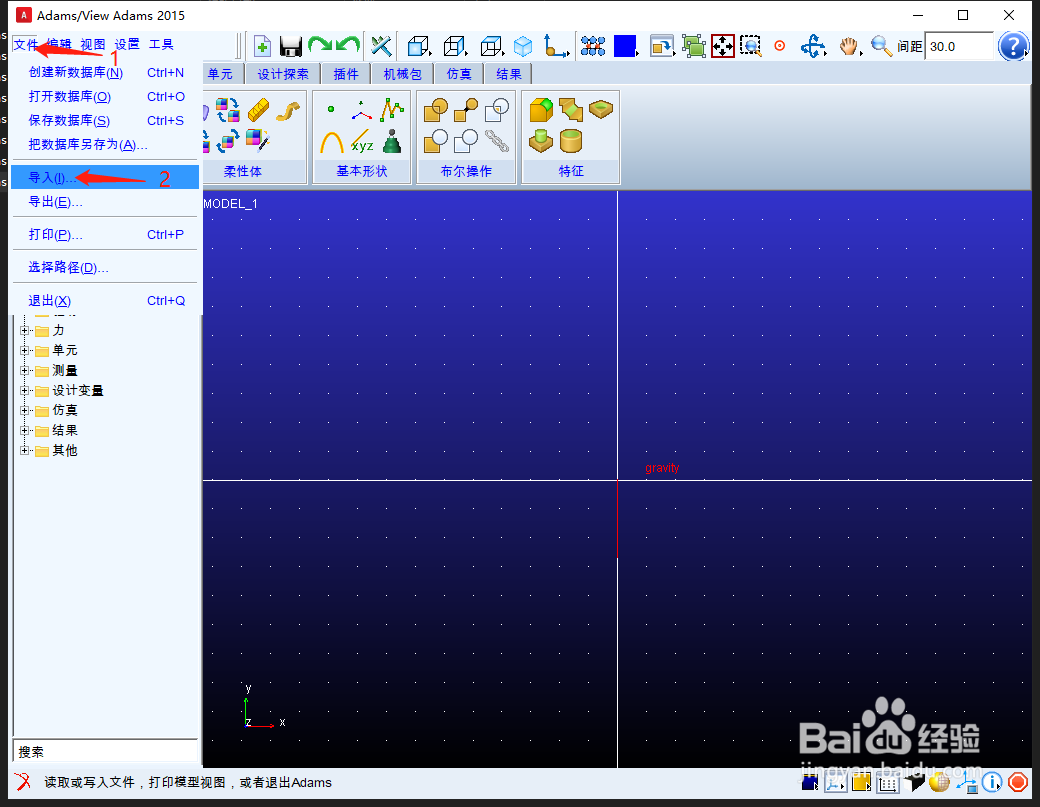Click the green undo arrow
The image size is (1040, 807).
[x=348, y=46]
